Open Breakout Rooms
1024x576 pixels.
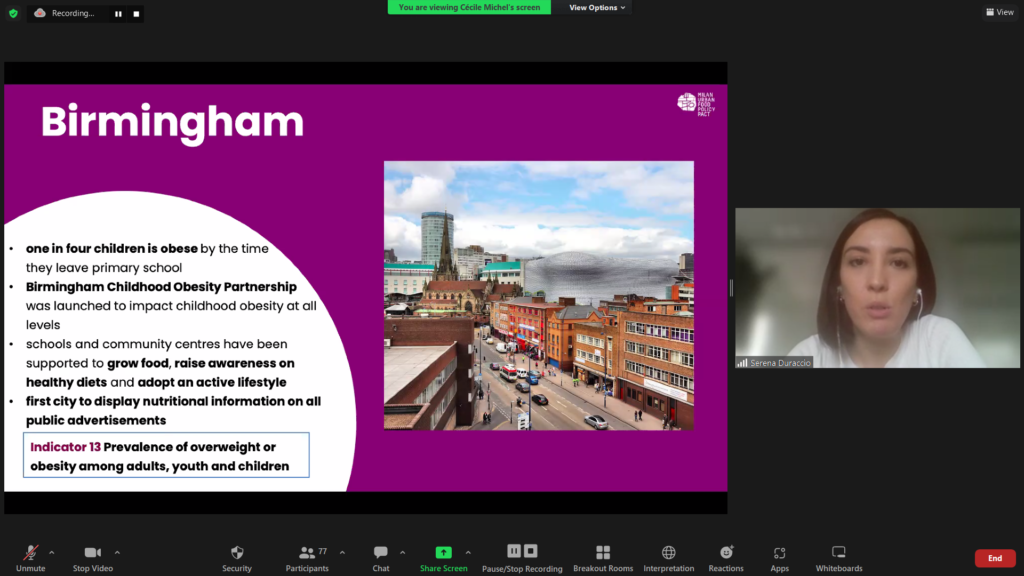[x=603, y=557]
